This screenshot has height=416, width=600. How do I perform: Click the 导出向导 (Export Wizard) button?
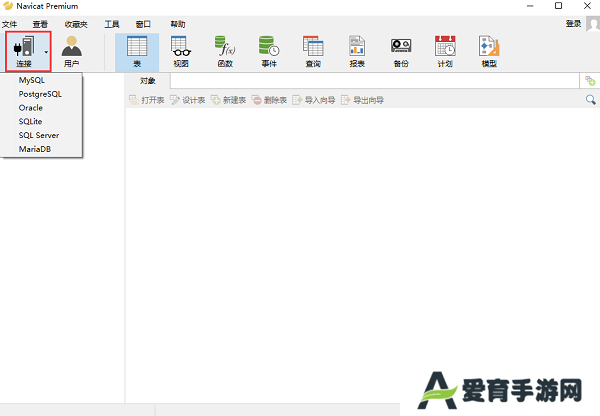(362, 100)
